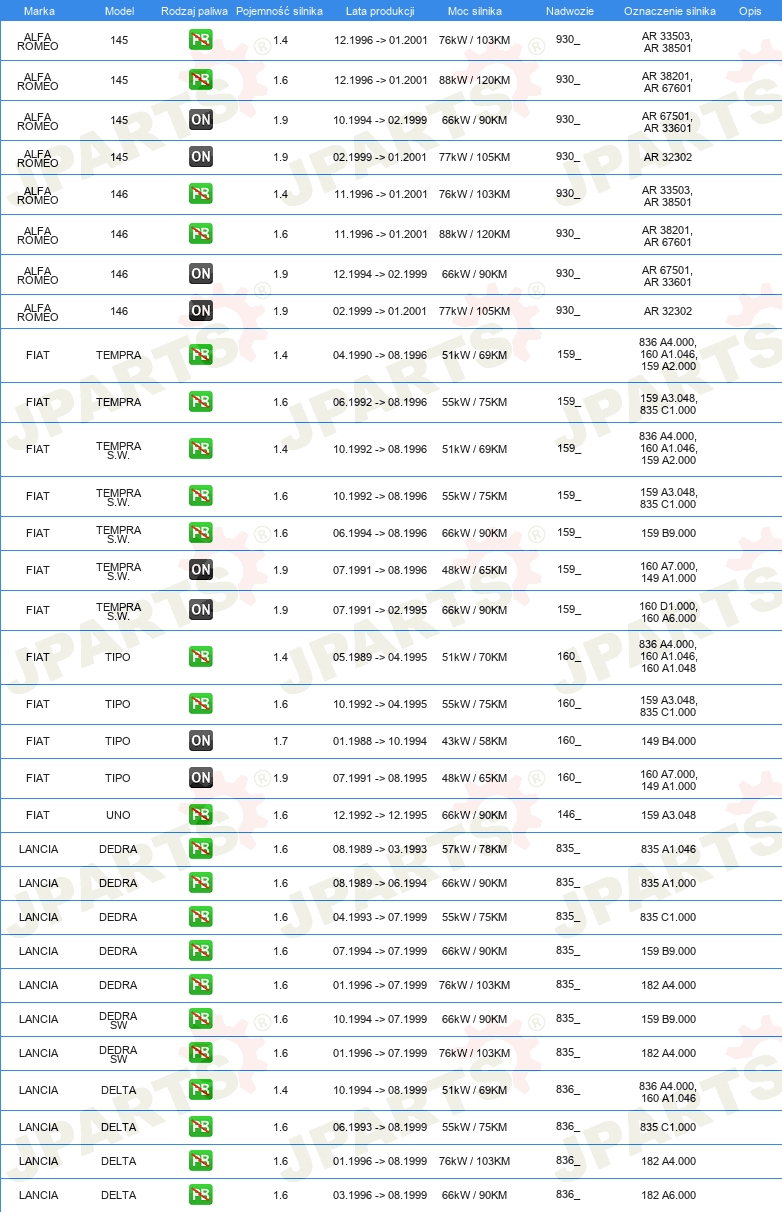Viewport: 782px width, 1212px height.
Task: Click petrol icon for Fiat UNO row
Action: [201, 815]
